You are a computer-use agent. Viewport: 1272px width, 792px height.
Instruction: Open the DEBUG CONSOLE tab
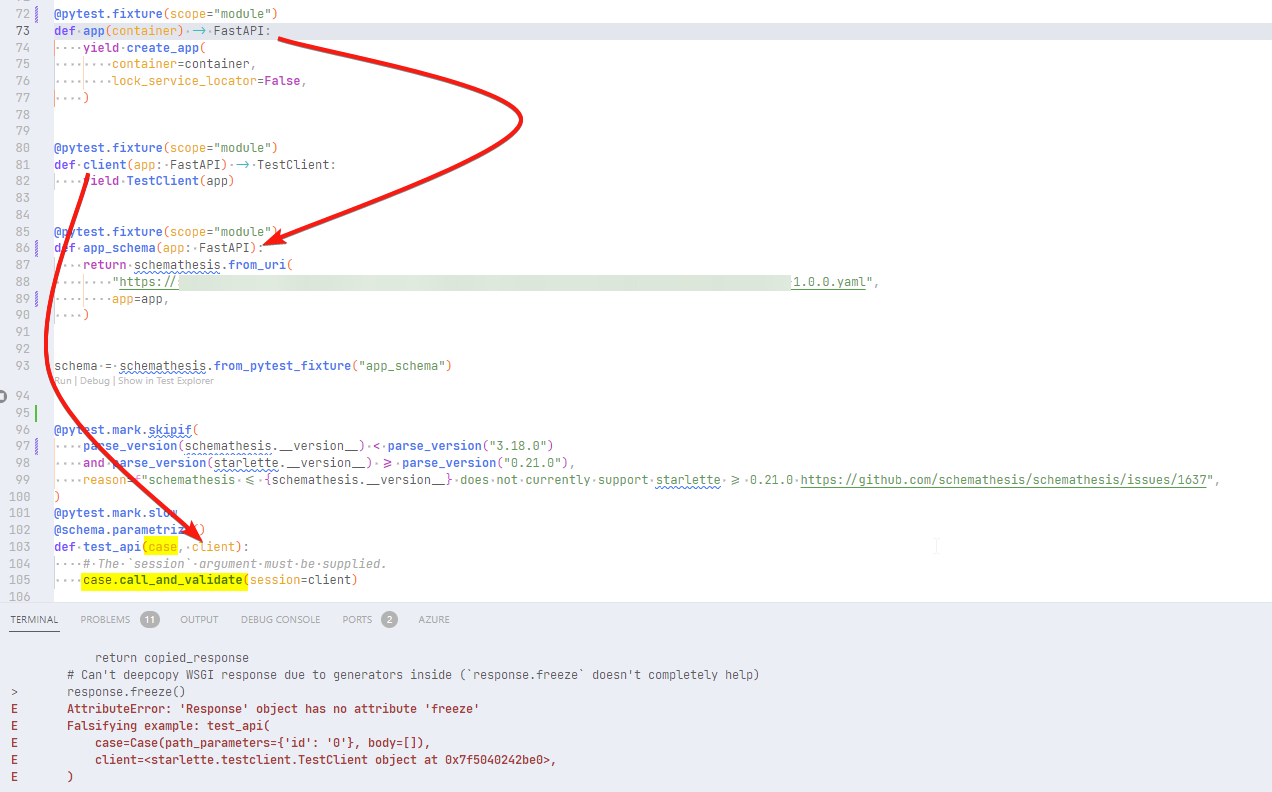(280, 619)
